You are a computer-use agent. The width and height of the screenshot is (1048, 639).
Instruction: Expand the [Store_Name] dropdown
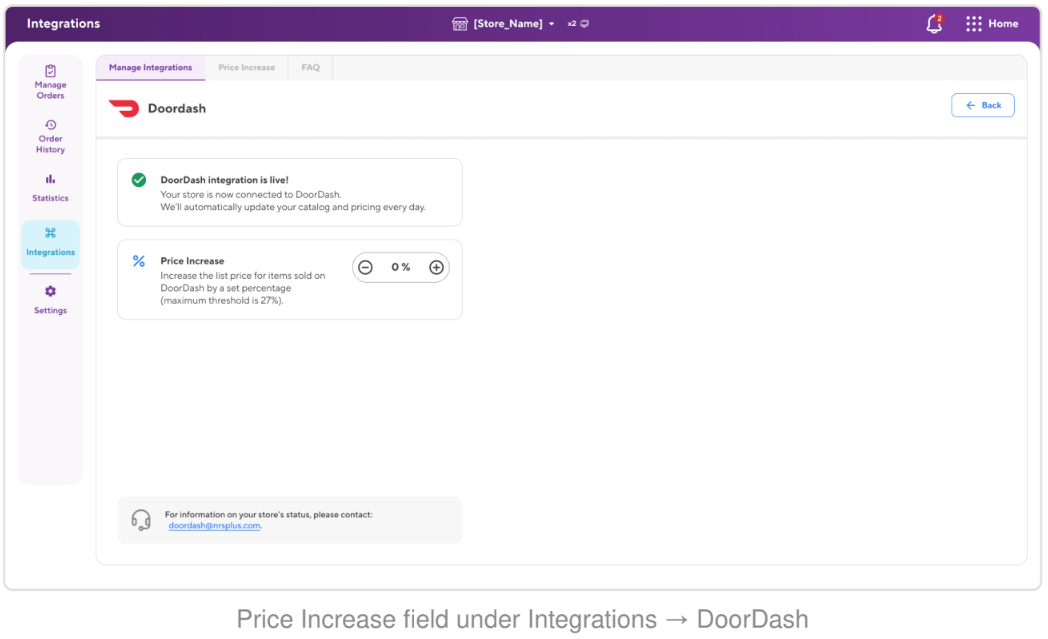point(513,24)
